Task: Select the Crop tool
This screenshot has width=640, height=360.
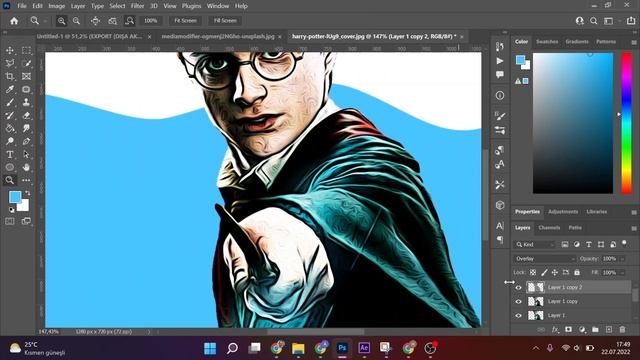Action: point(10,76)
